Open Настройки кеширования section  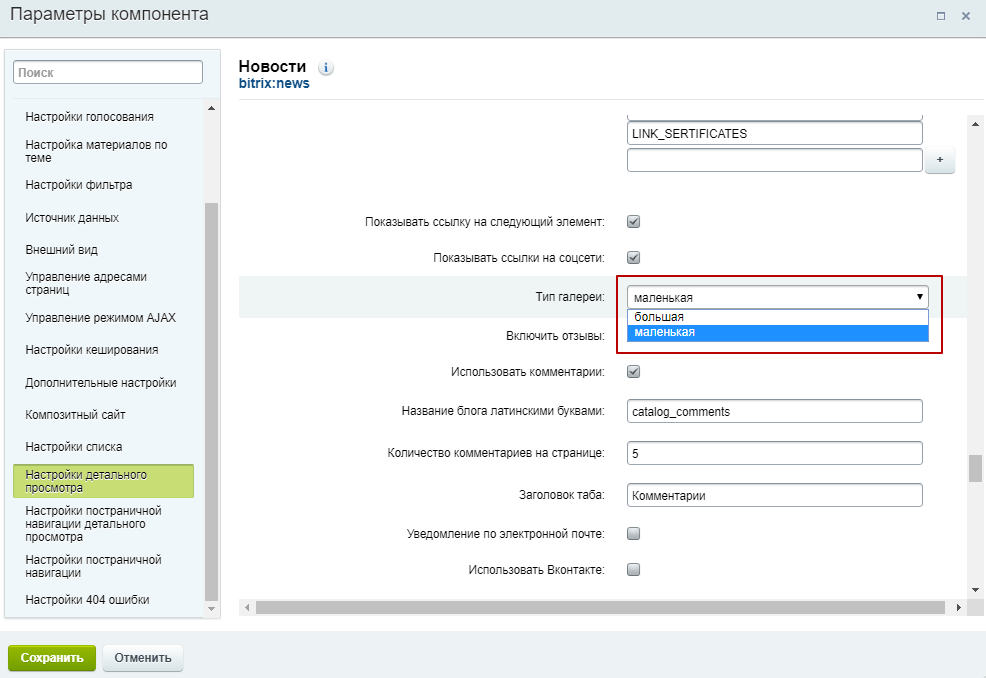click(91, 350)
